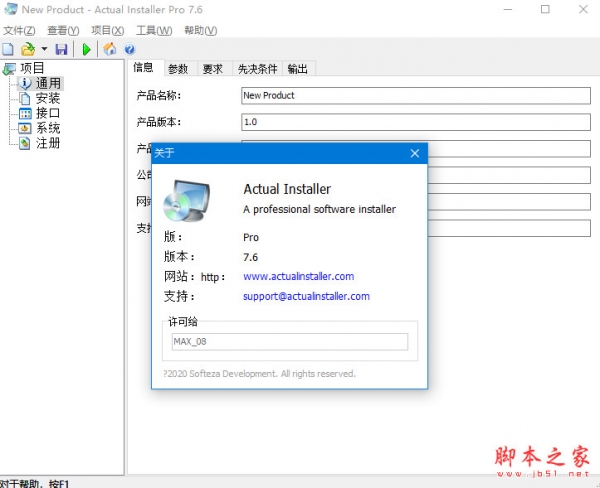Open the Home page toolbar icon
Image resolution: width=600 pixels, height=488 pixels.
(110, 49)
